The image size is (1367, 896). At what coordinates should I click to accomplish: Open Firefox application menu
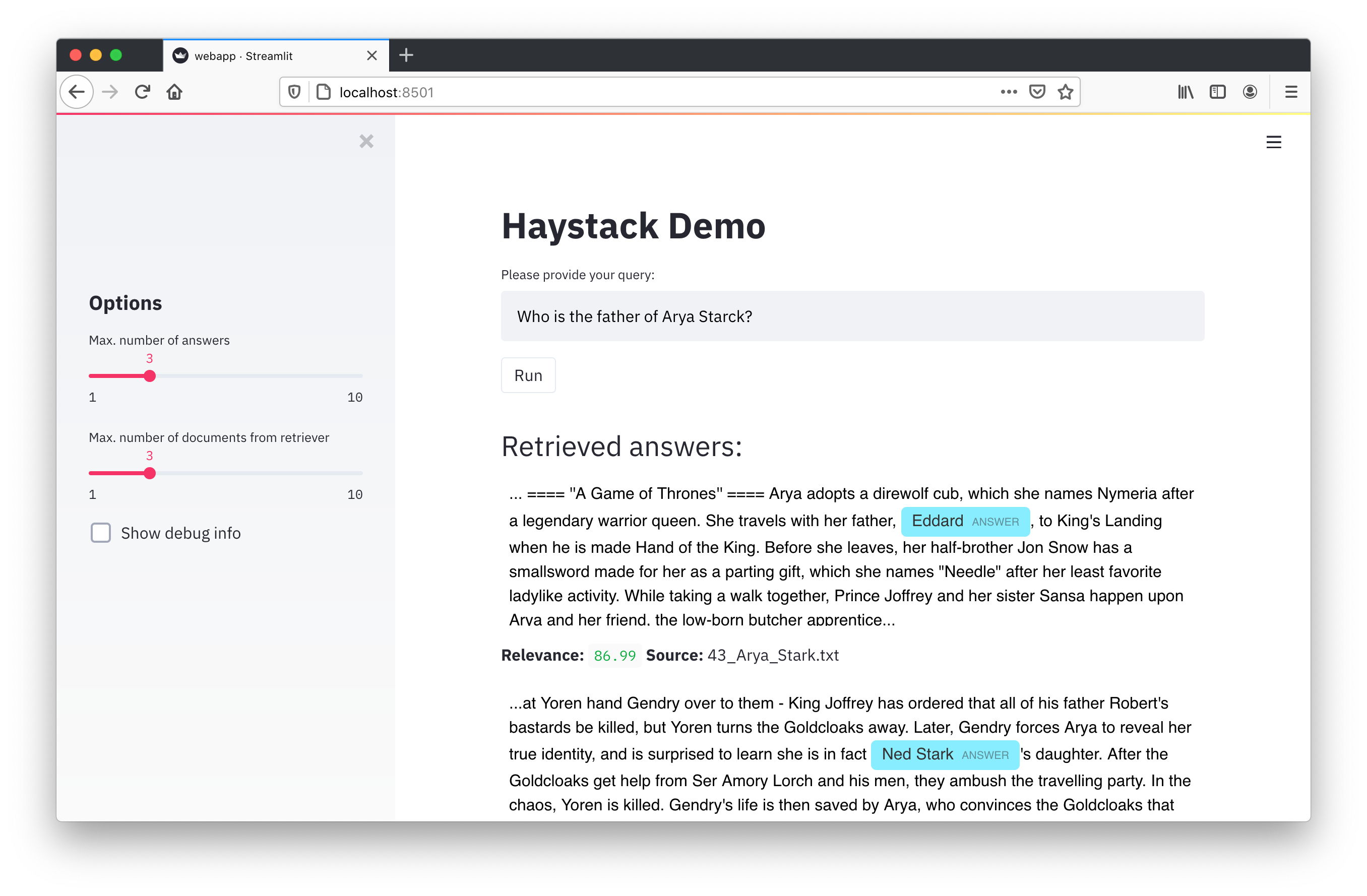1290,92
